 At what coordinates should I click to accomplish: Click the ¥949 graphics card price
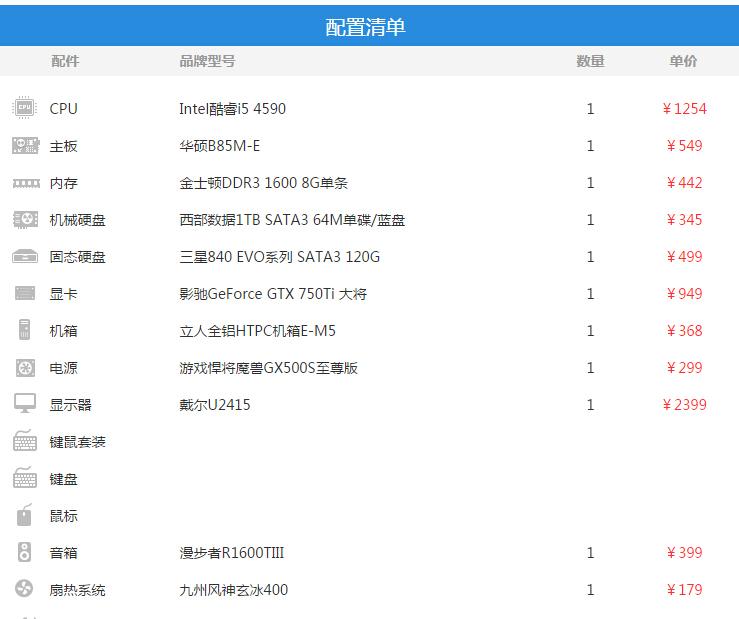tap(684, 294)
